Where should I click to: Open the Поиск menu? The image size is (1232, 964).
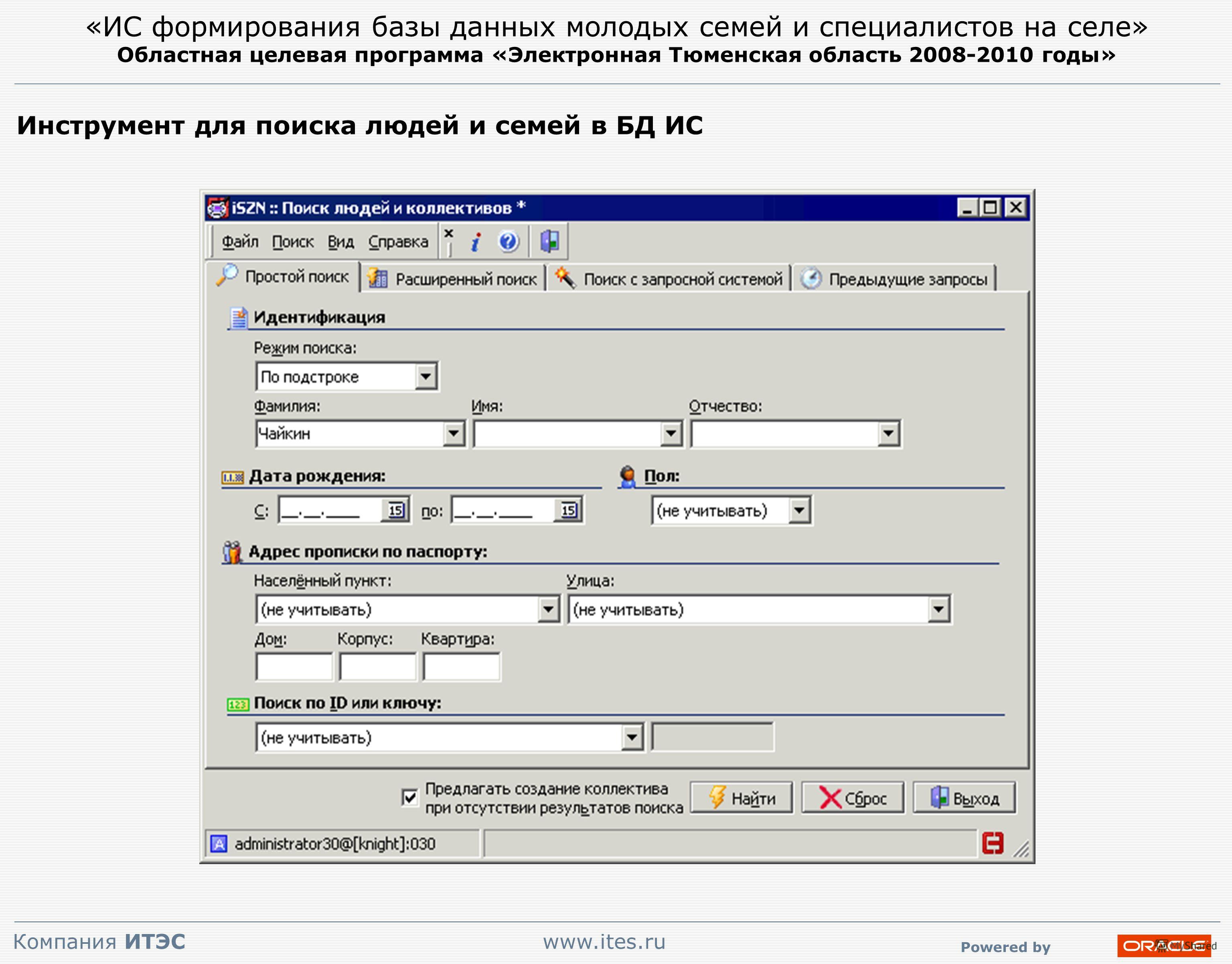(293, 242)
